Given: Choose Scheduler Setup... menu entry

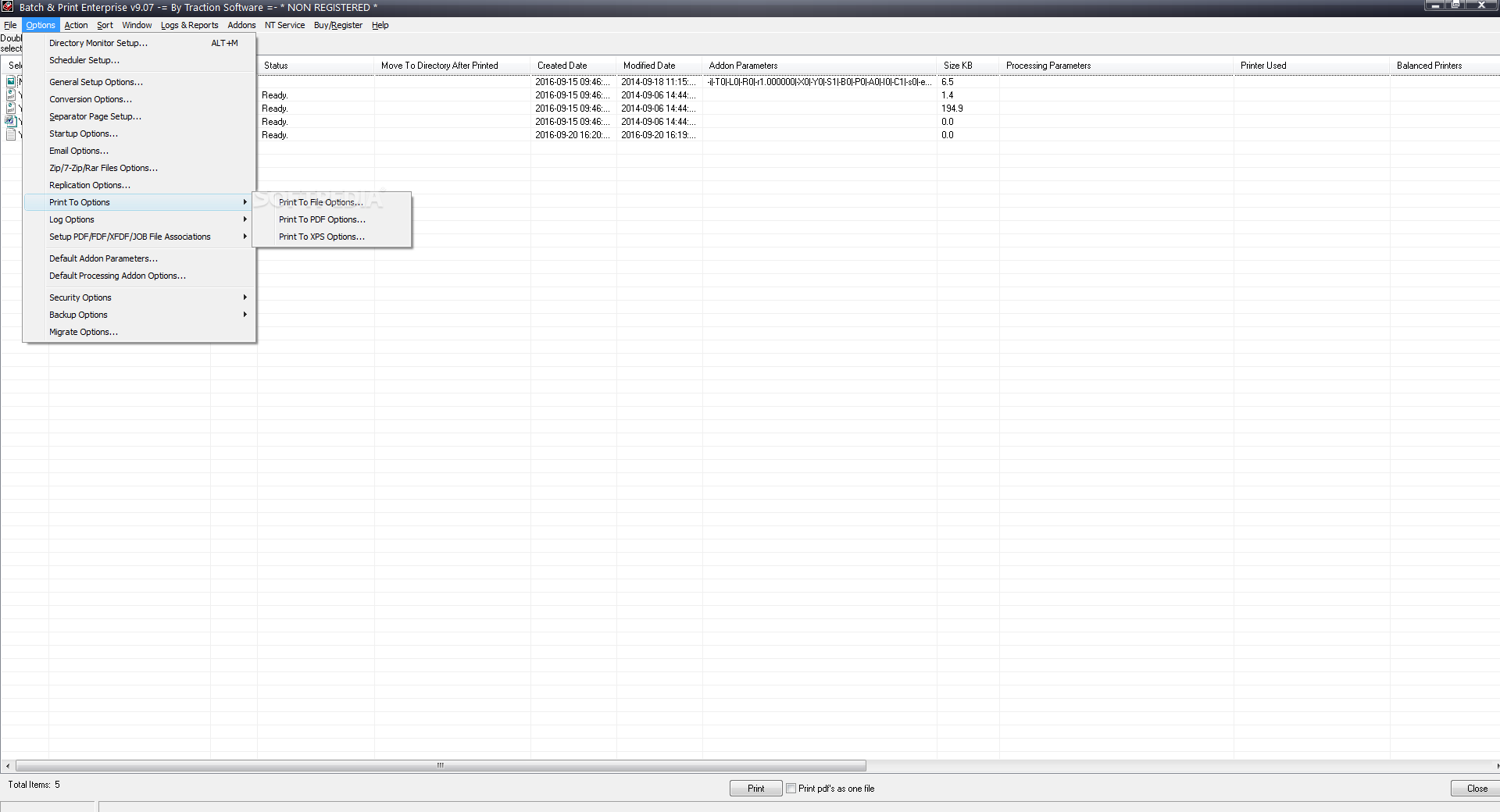Looking at the screenshot, I should coord(140,60).
